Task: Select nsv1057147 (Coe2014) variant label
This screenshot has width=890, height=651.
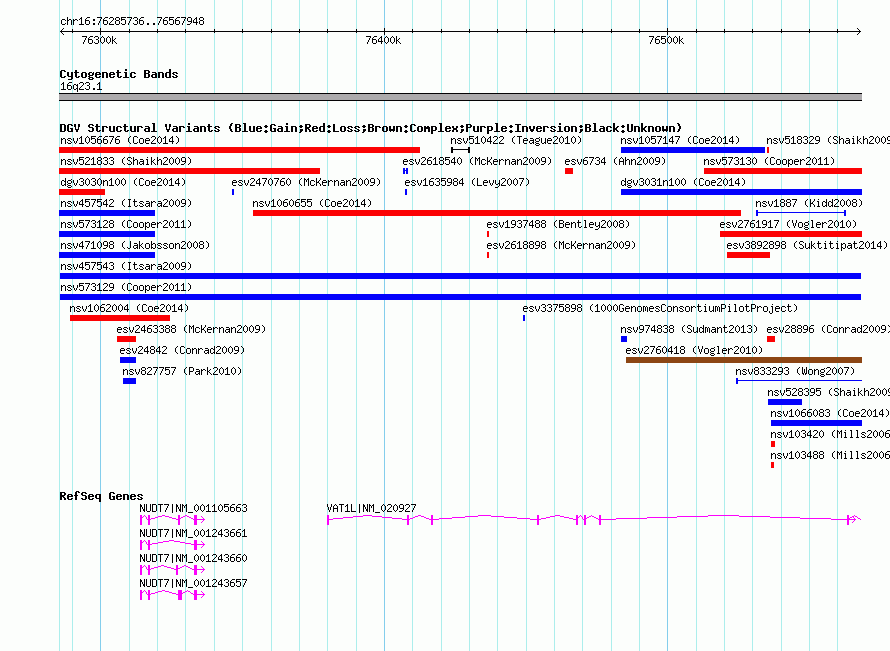Action: (680, 140)
